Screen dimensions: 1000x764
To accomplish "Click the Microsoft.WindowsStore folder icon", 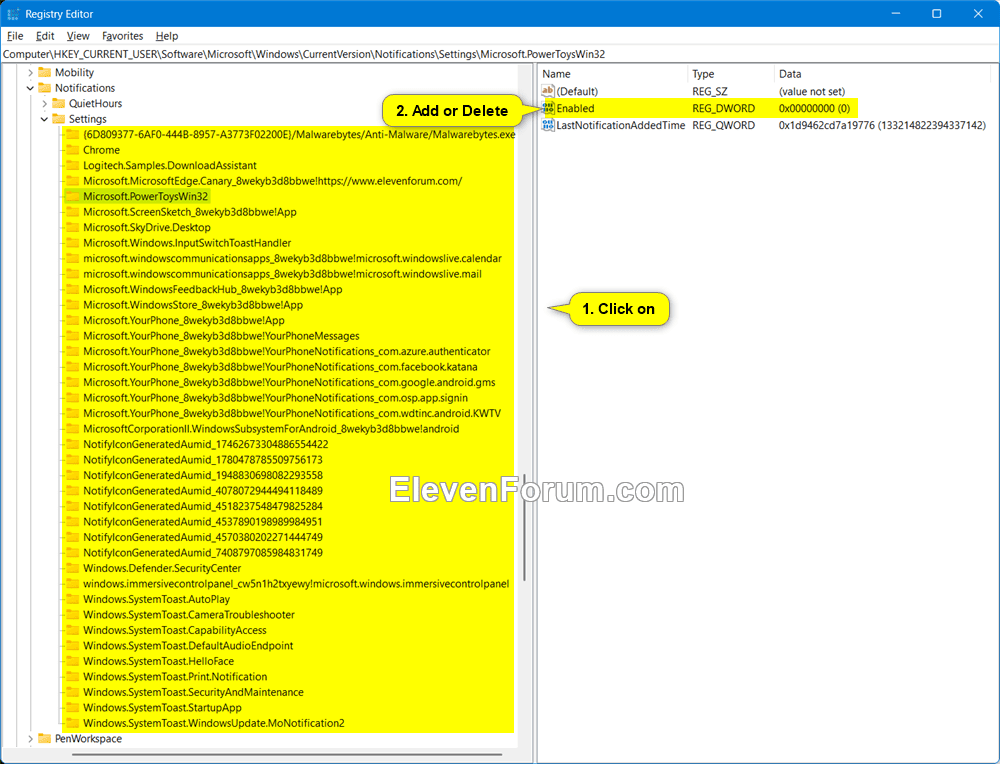I will 73,305.
